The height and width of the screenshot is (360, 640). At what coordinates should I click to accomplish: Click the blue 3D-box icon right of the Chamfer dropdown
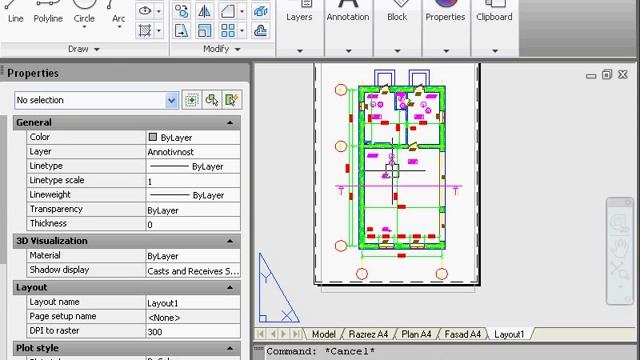pyautogui.click(x=260, y=11)
